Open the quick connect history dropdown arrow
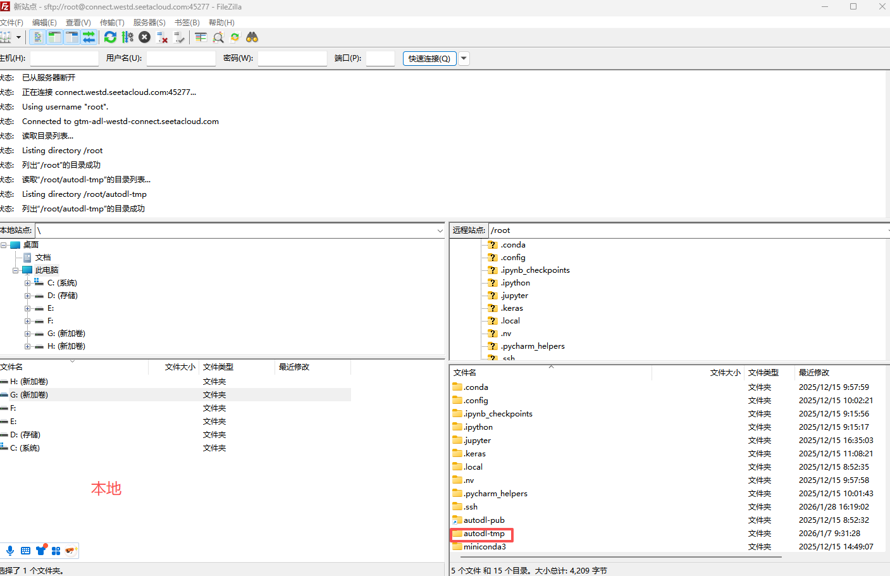Image resolution: width=890 pixels, height=576 pixels. click(464, 58)
